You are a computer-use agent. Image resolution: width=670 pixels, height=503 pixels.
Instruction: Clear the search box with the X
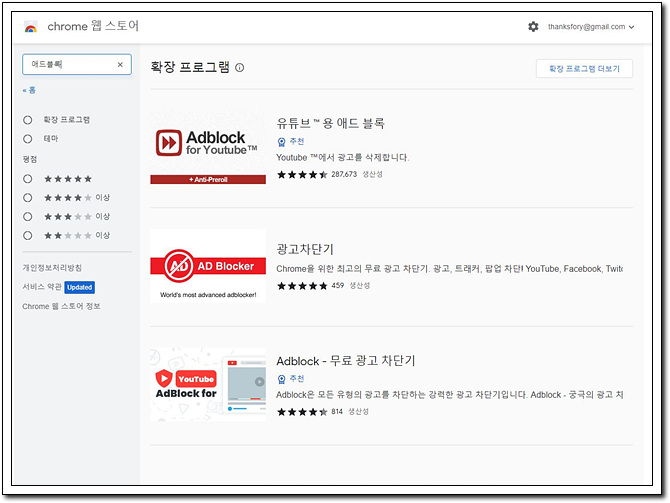tap(120, 65)
